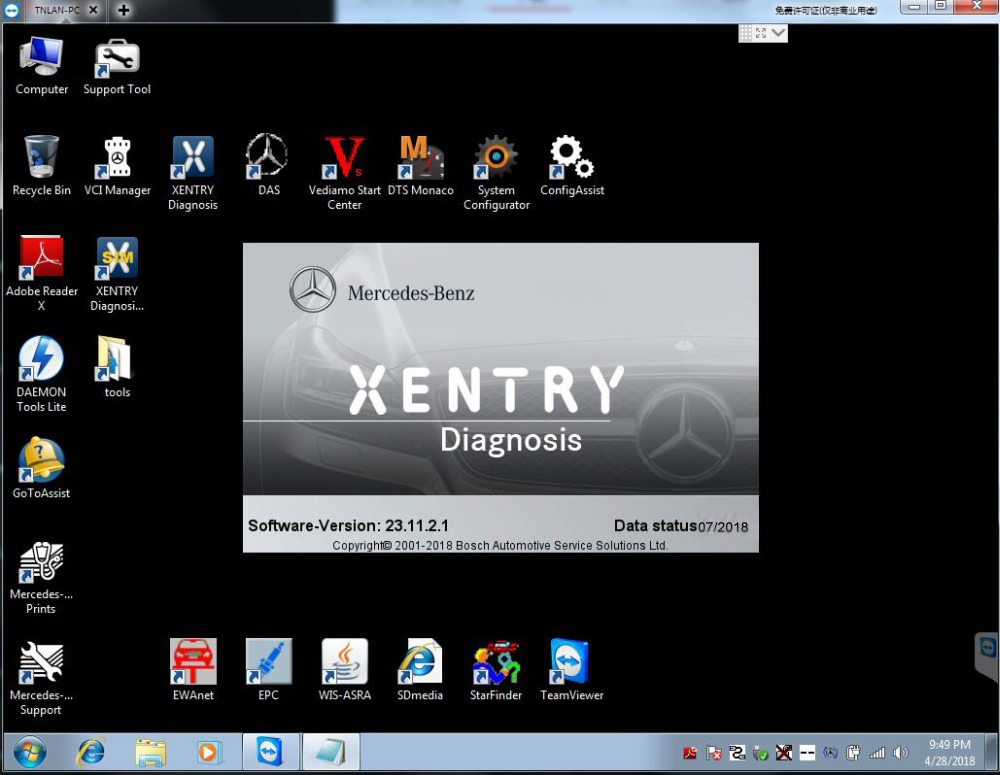Screen dimensions: 1000x775
Task: Launch XENTRY Diagnosis from the desktop
Action: click(x=192, y=160)
